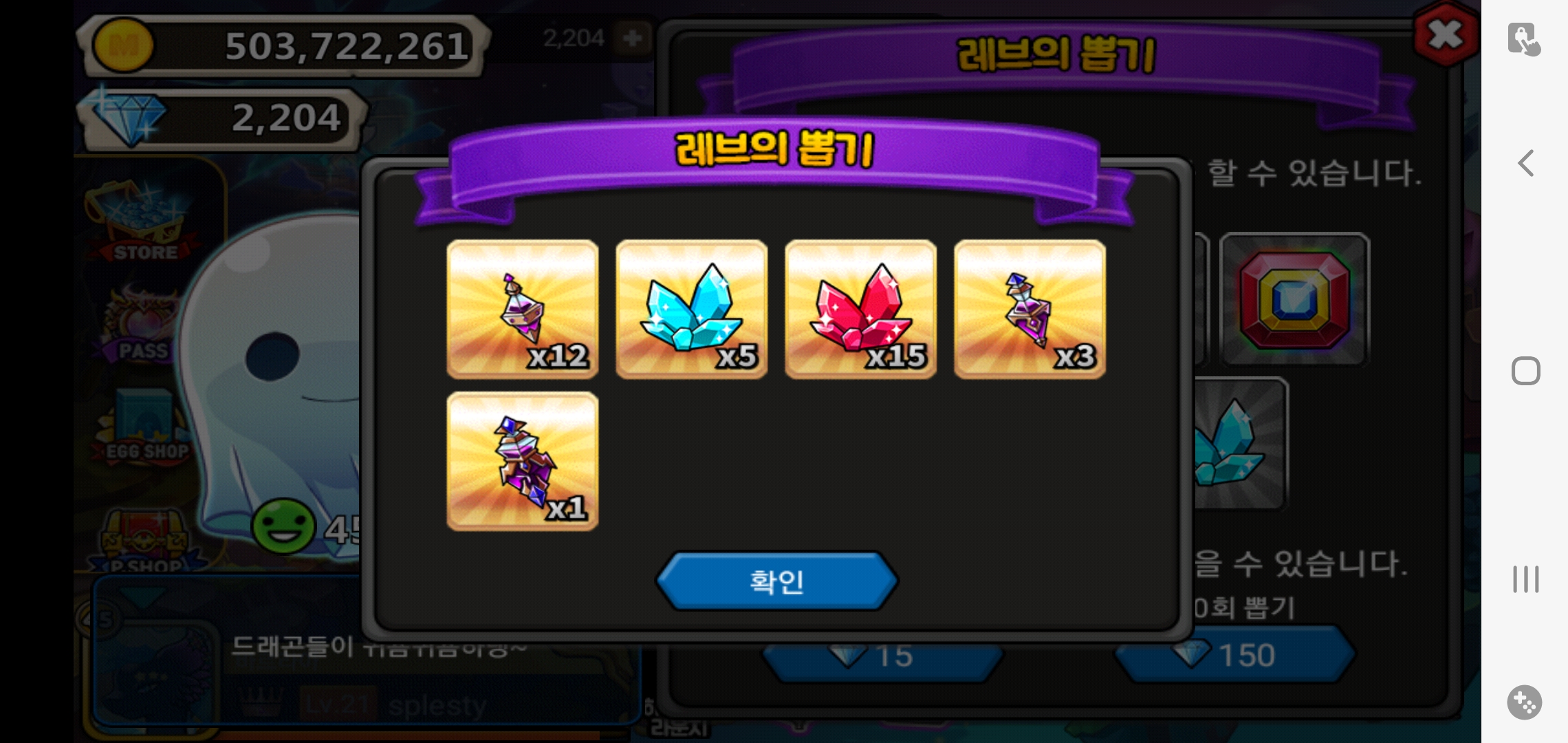This screenshot has height=743, width=1568.
Task: Close the draw window with red X
Action: (x=1445, y=34)
